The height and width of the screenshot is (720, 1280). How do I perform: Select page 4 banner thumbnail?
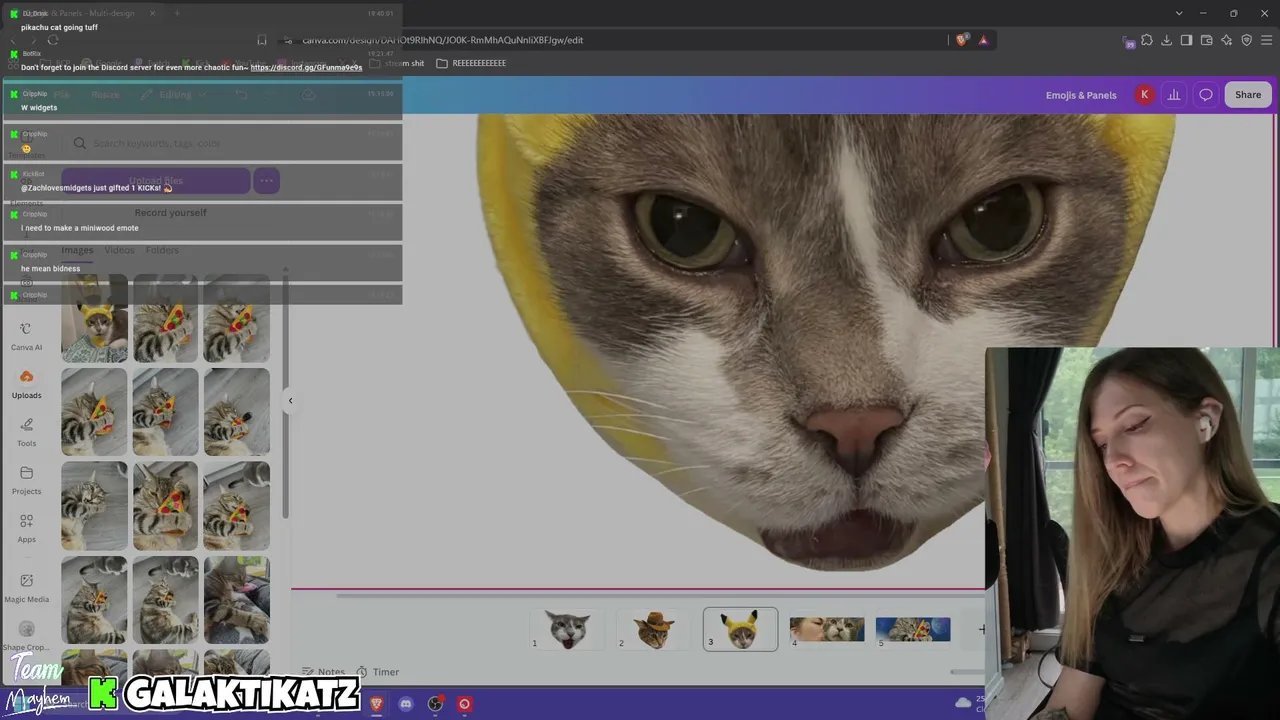tap(827, 629)
